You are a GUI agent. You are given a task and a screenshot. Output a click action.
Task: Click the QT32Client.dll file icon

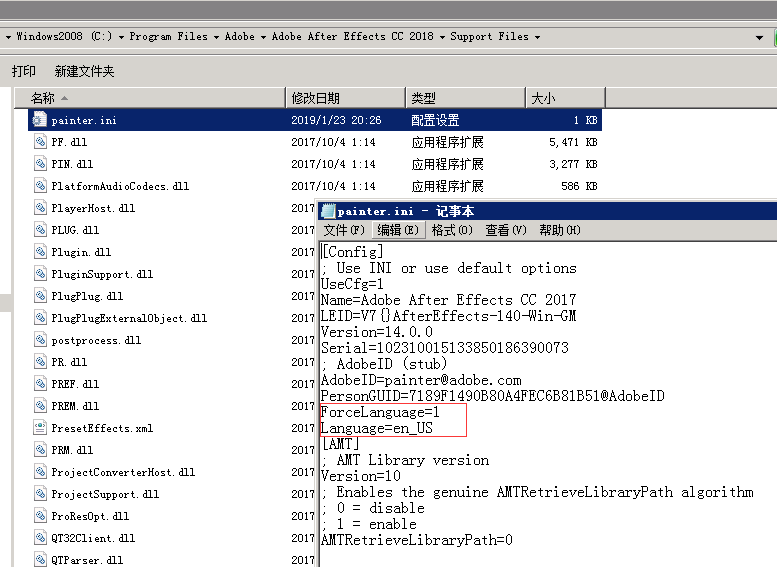(x=39, y=538)
